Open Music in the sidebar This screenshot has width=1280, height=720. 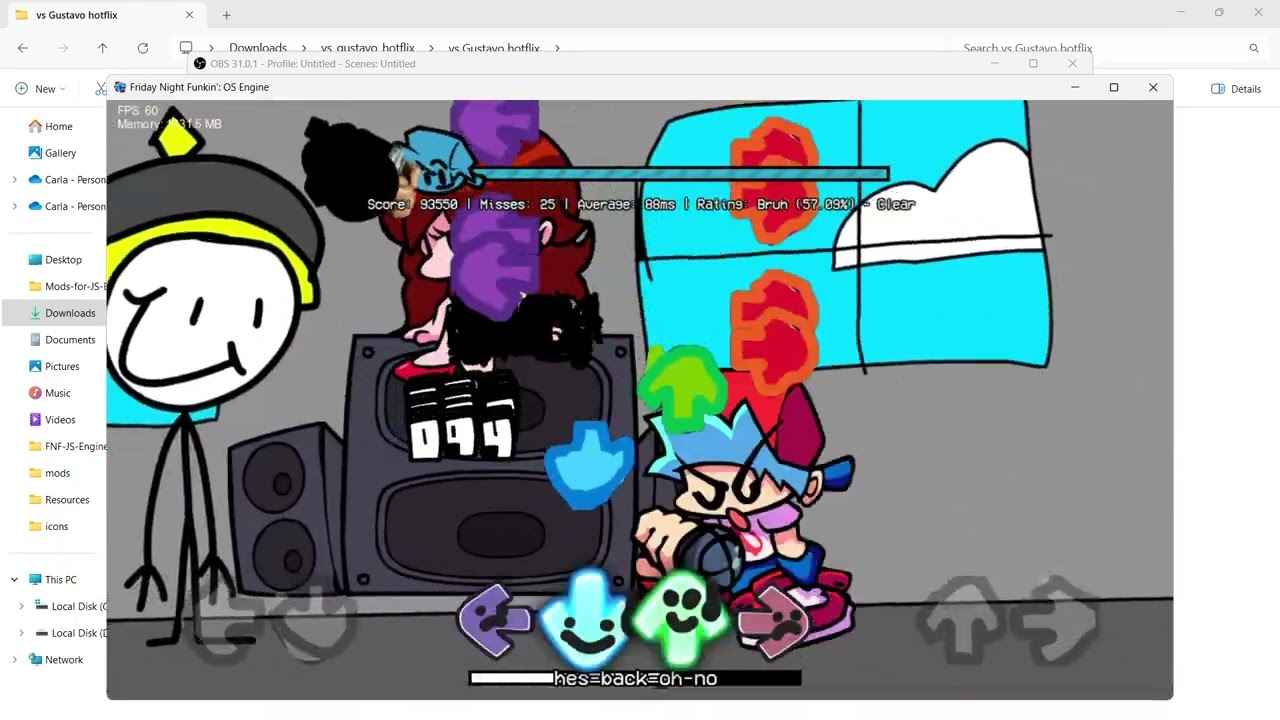(x=57, y=393)
